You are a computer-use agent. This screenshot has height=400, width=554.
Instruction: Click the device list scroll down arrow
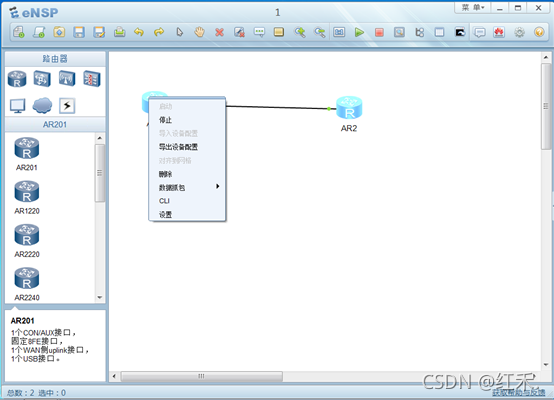(x=100, y=298)
